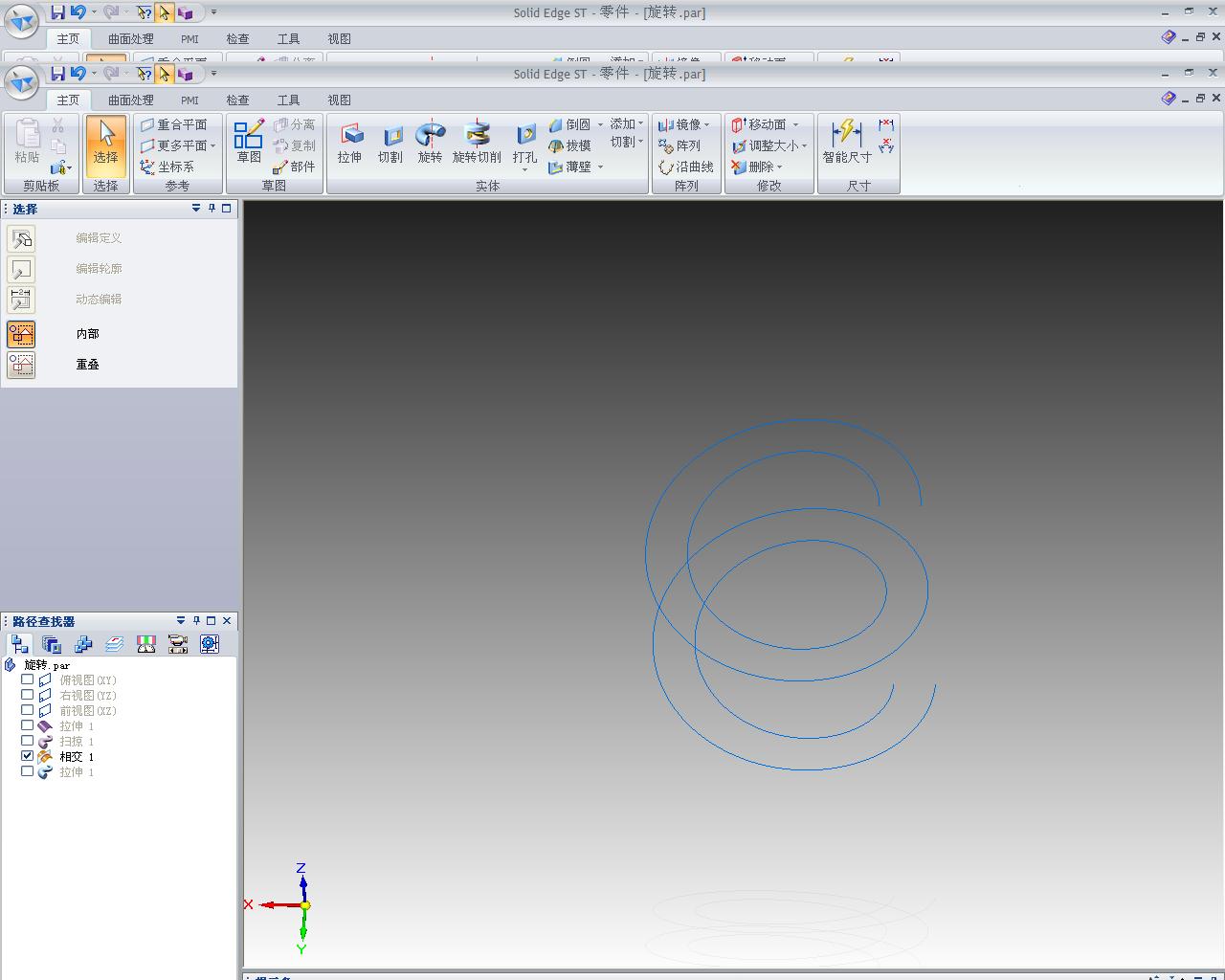Click the 粘贴 (Paste) clipboard icon
The image size is (1225, 980).
(x=27, y=142)
